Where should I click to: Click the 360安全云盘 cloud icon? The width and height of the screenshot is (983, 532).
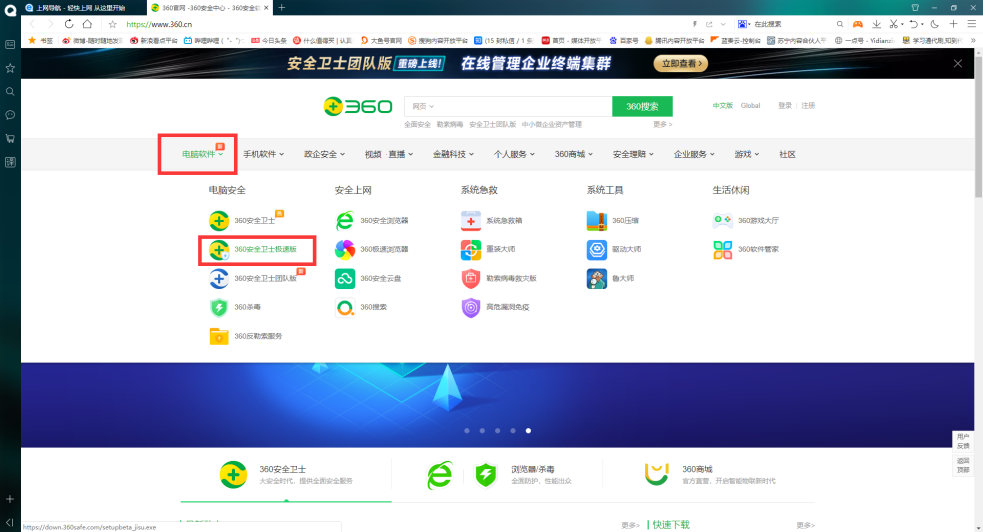click(345, 278)
